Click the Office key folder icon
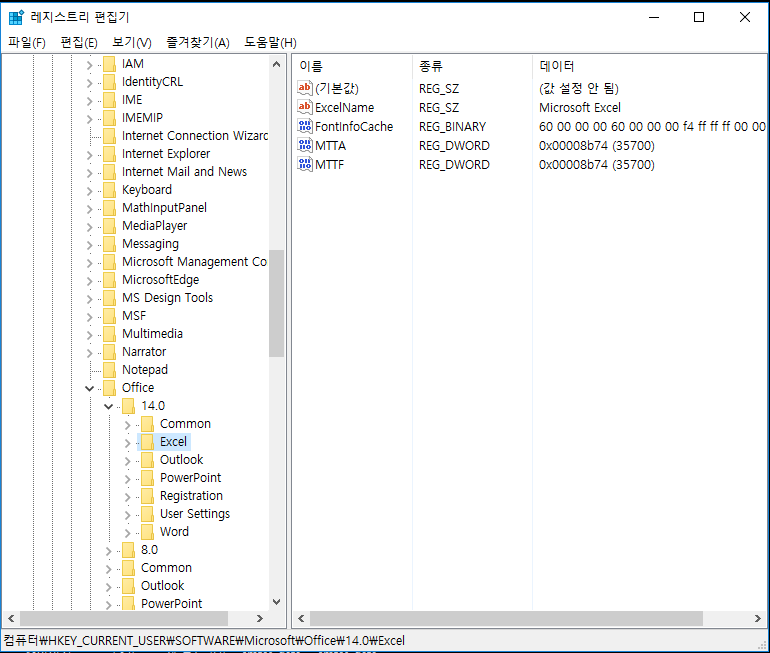The width and height of the screenshot is (770, 653). (110, 388)
